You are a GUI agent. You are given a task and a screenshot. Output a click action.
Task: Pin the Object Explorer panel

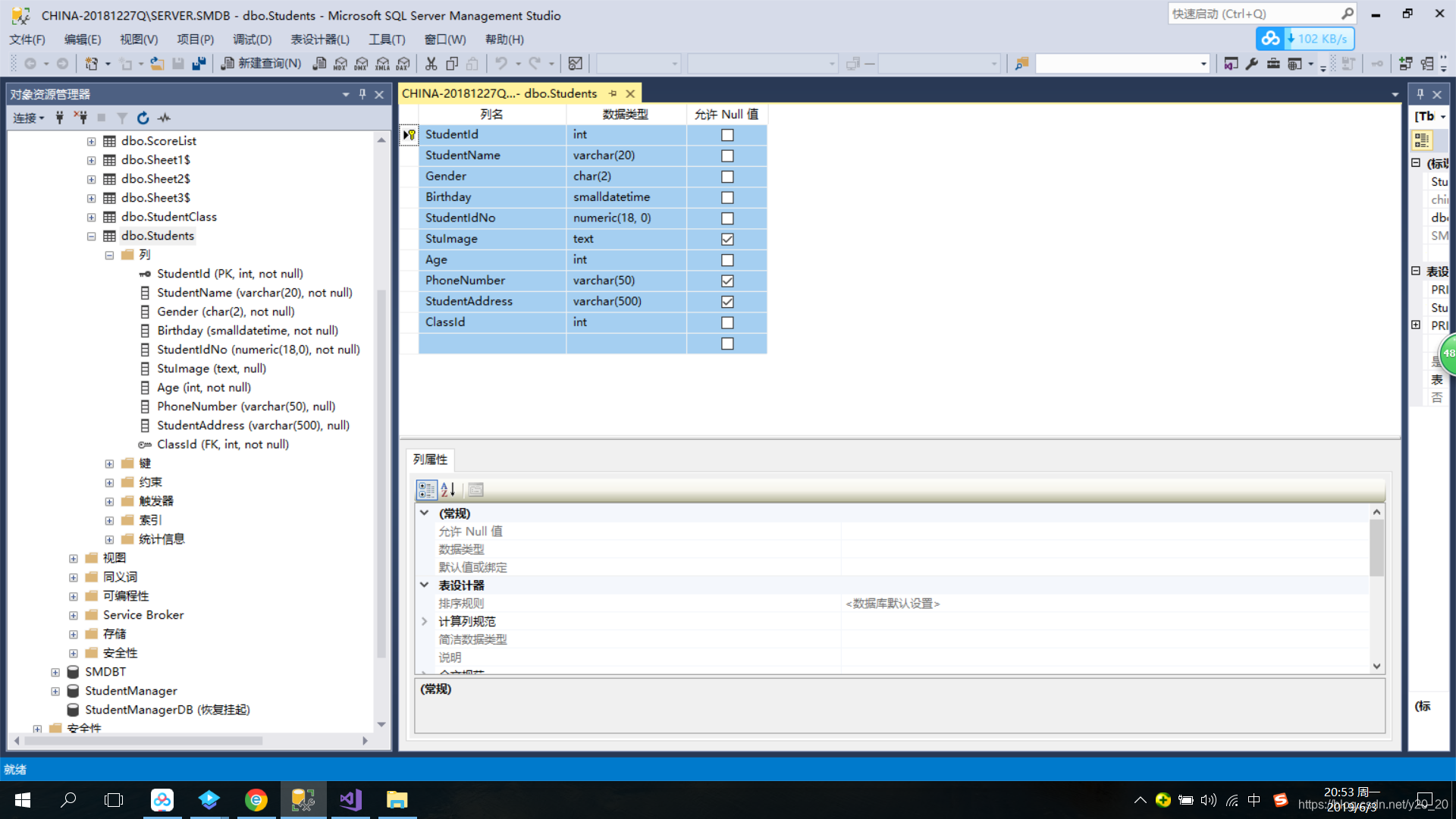coord(362,94)
